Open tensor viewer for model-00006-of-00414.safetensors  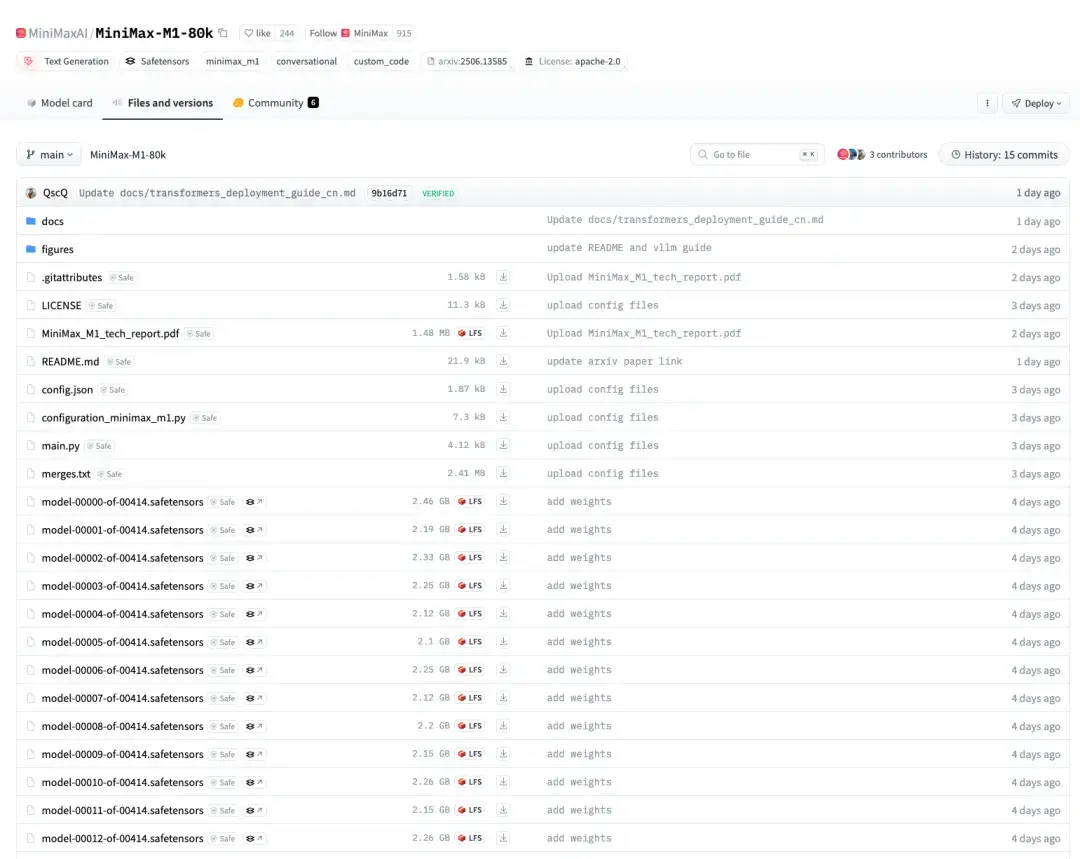(254, 670)
